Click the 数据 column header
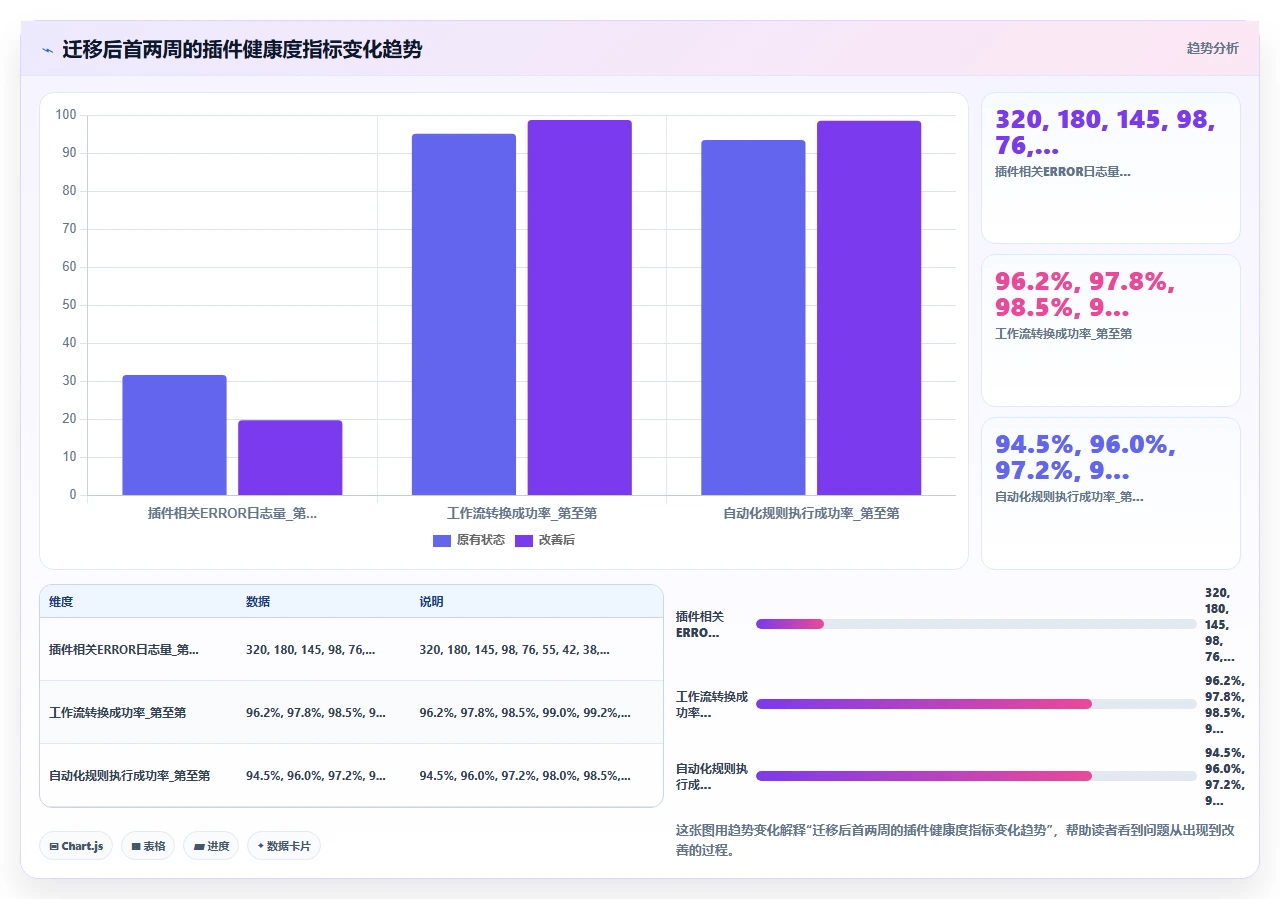Image resolution: width=1280 pixels, height=899 pixels. (x=258, y=602)
